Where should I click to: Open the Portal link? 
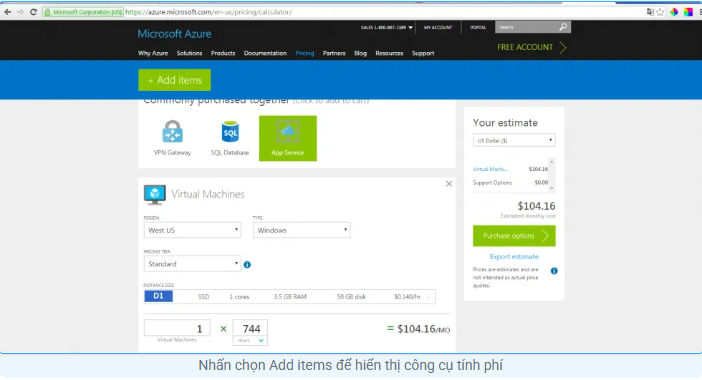point(478,27)
